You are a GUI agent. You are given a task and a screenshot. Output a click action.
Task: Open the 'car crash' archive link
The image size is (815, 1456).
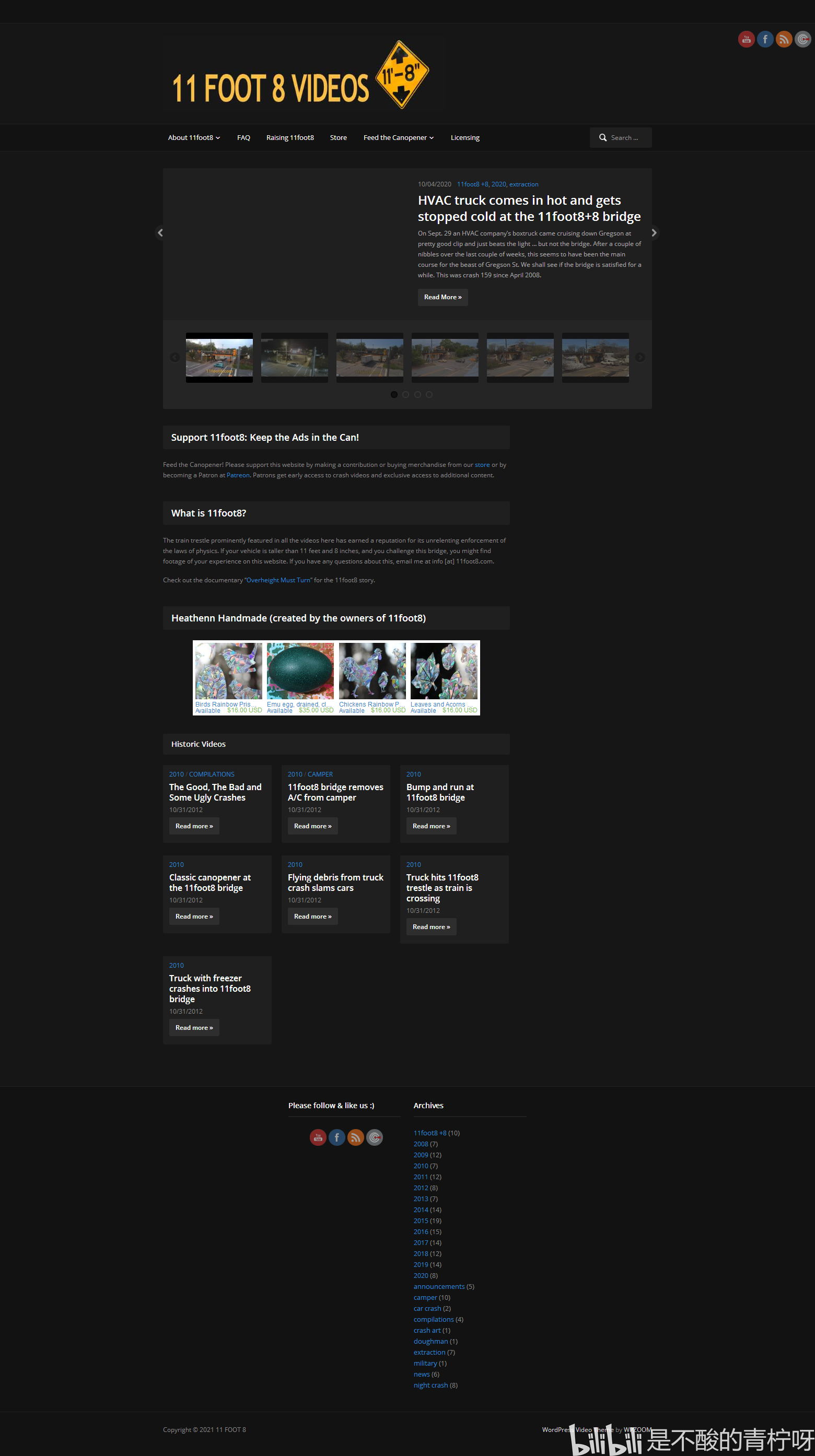427,1309
